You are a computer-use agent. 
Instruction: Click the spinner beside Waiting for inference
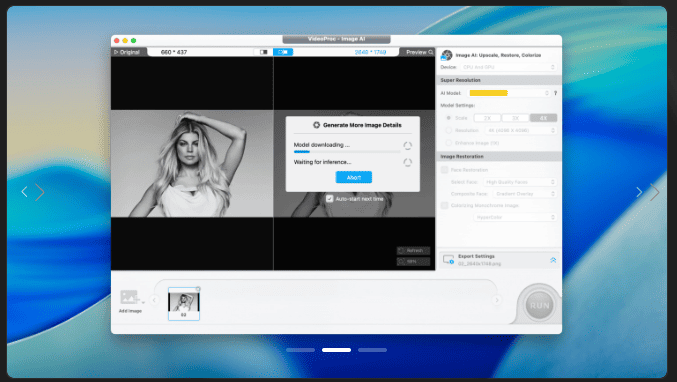(x=407, y=163)
